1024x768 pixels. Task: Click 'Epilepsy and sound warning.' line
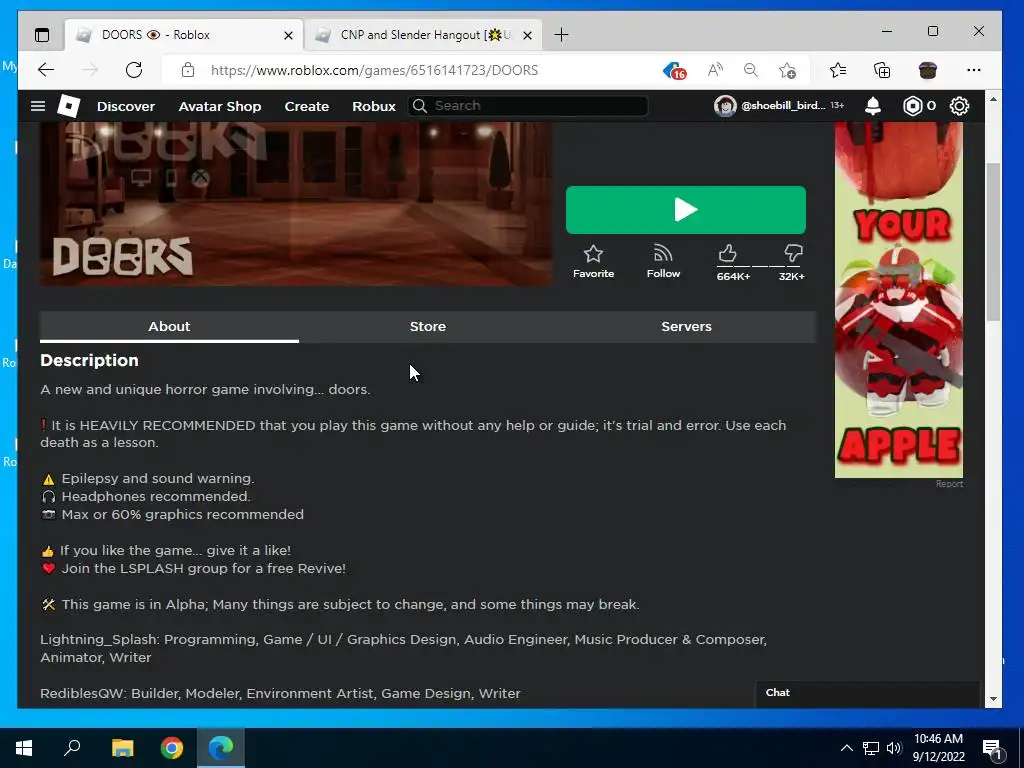click(x=157, y=479)
